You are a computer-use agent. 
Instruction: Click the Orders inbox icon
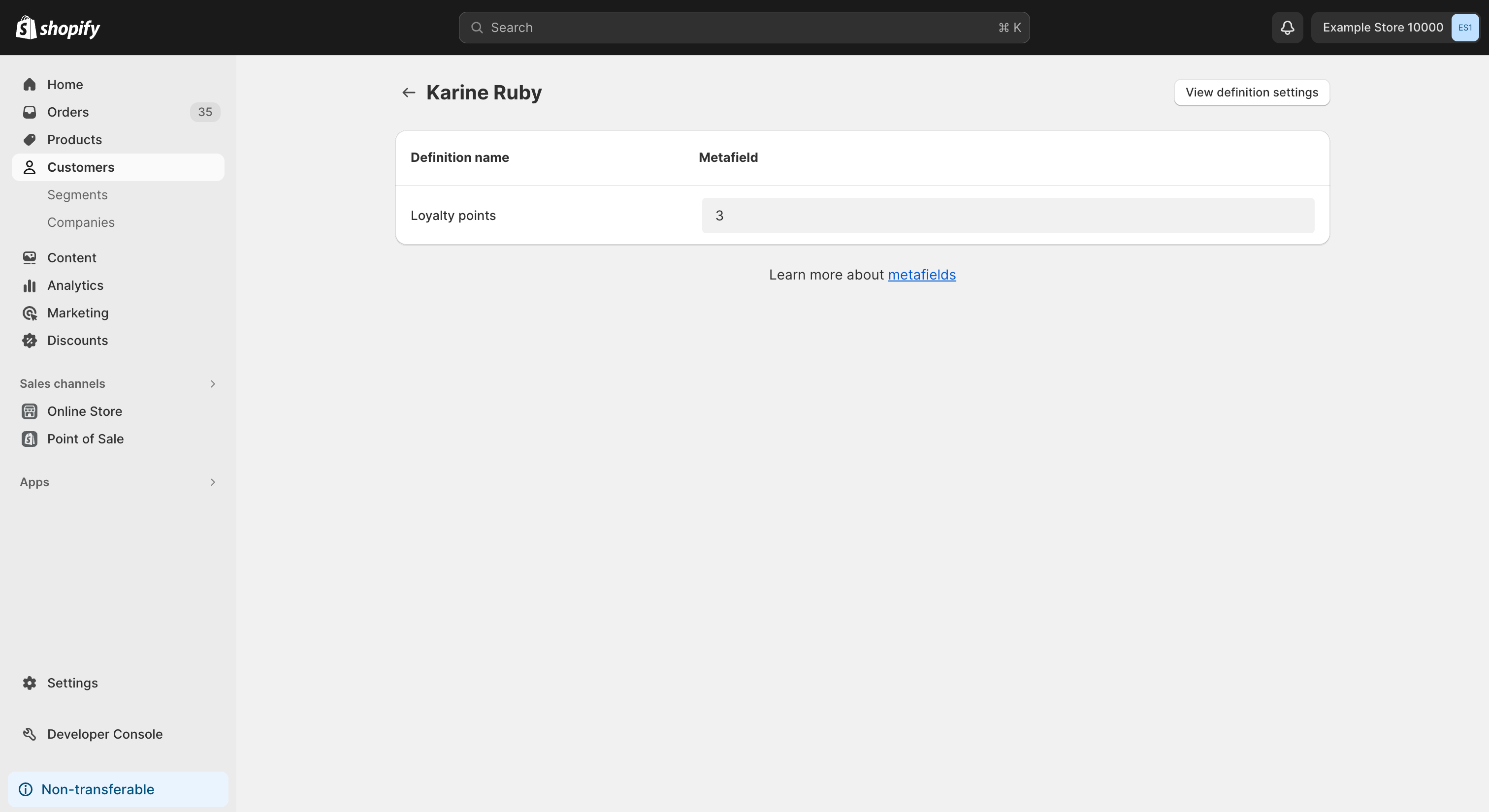click(x=30, y=112)
